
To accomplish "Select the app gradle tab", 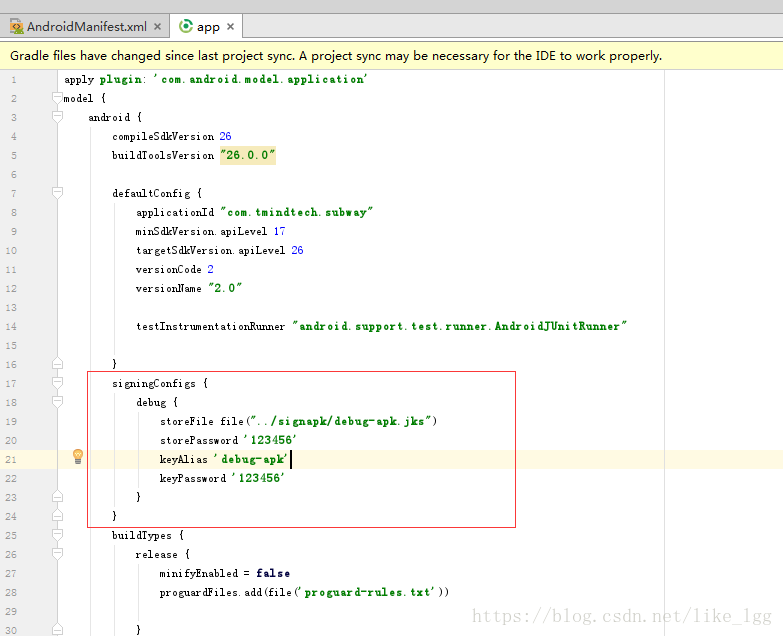I will point(208,26).
